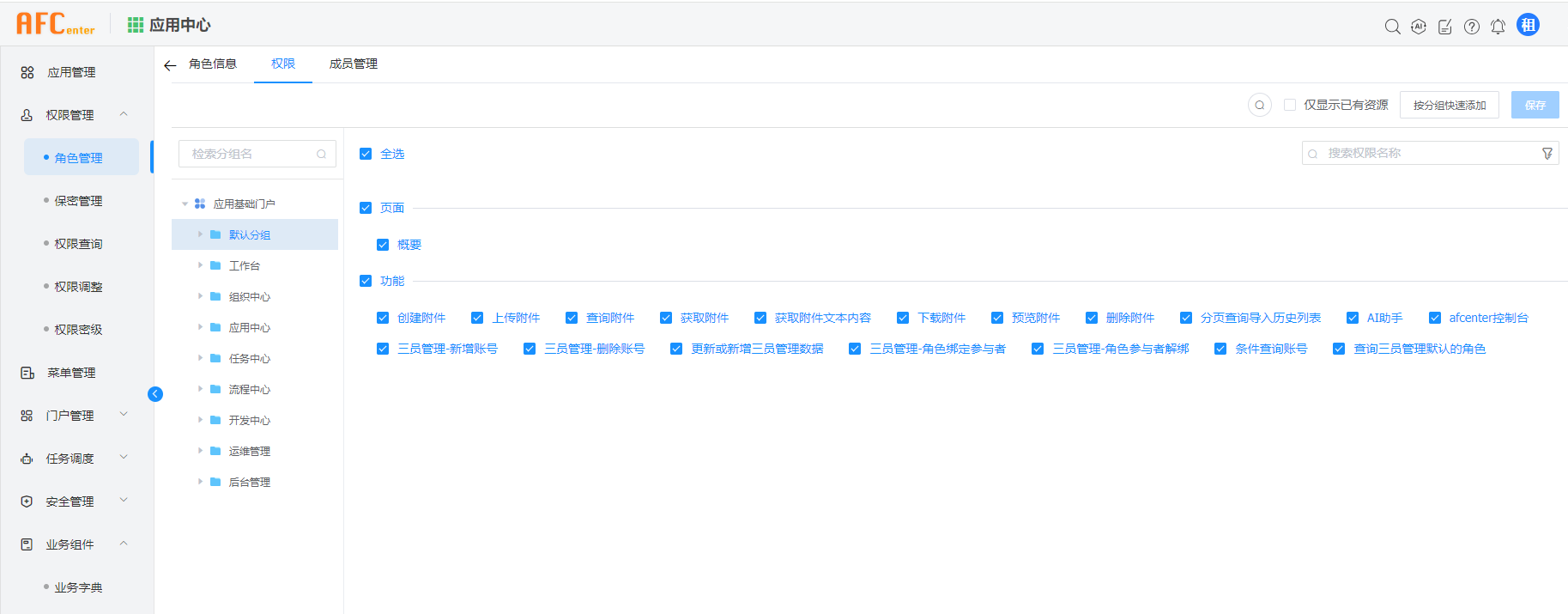Click the round search icon near 仅显示已有资源
1568x614 pixels.
(1259, 106)
